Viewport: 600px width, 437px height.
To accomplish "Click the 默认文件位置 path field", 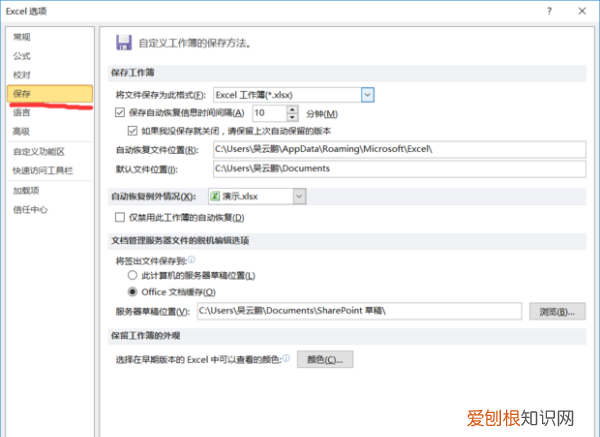I will point(399,169).
